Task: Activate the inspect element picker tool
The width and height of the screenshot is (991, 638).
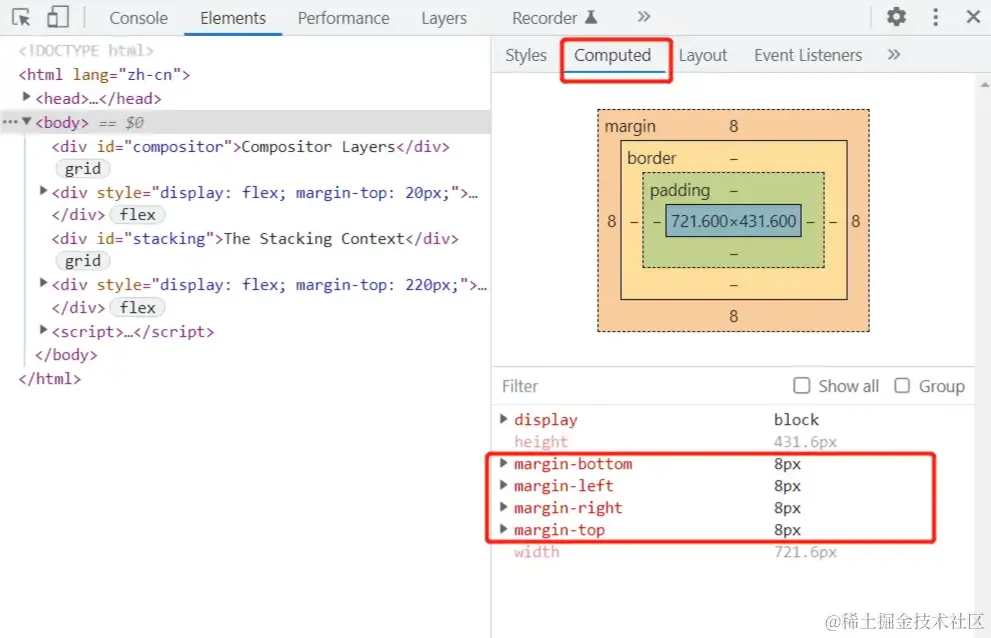Action: pos(21,17)
